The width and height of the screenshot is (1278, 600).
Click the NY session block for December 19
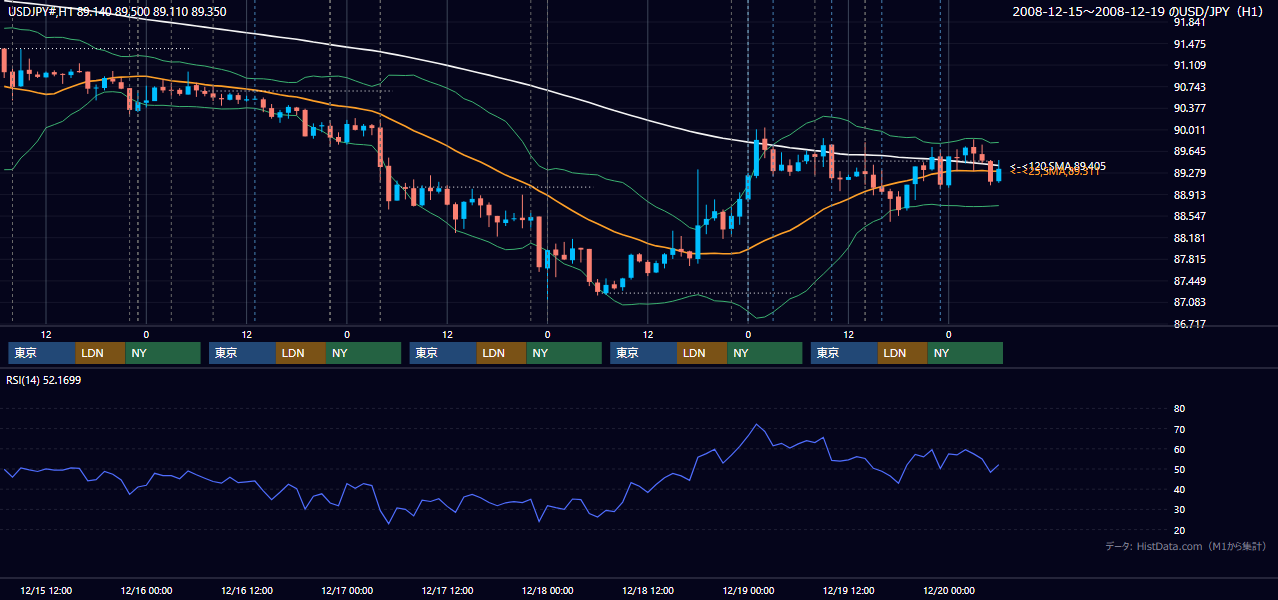pos(966,353)
